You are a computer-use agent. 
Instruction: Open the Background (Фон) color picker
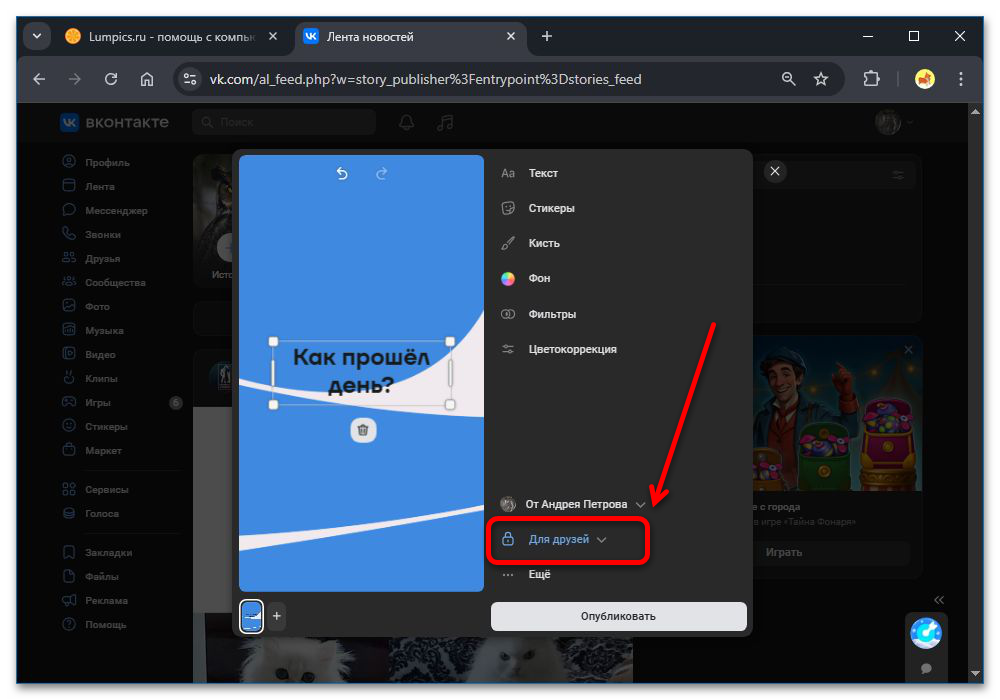(539, 278)
